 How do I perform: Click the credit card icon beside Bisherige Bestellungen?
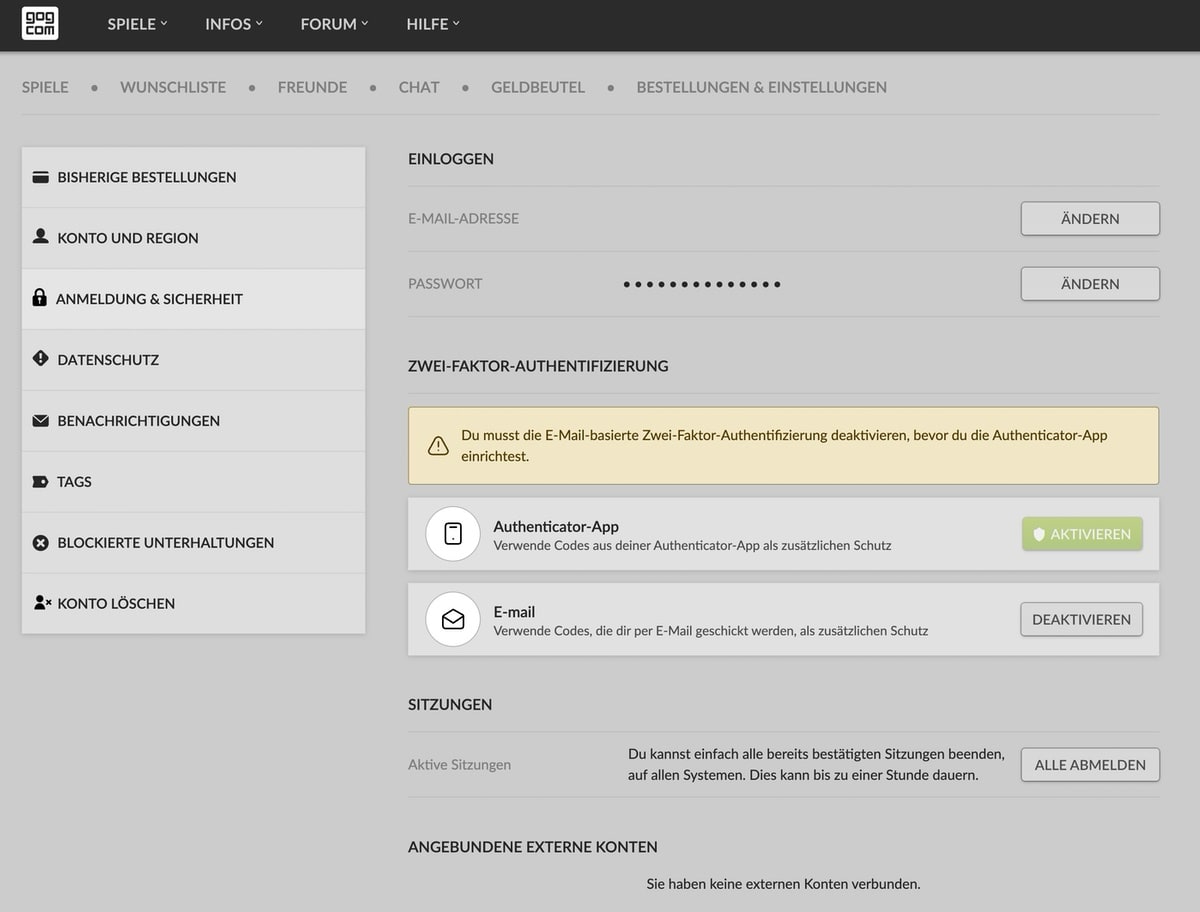point(41,177)
